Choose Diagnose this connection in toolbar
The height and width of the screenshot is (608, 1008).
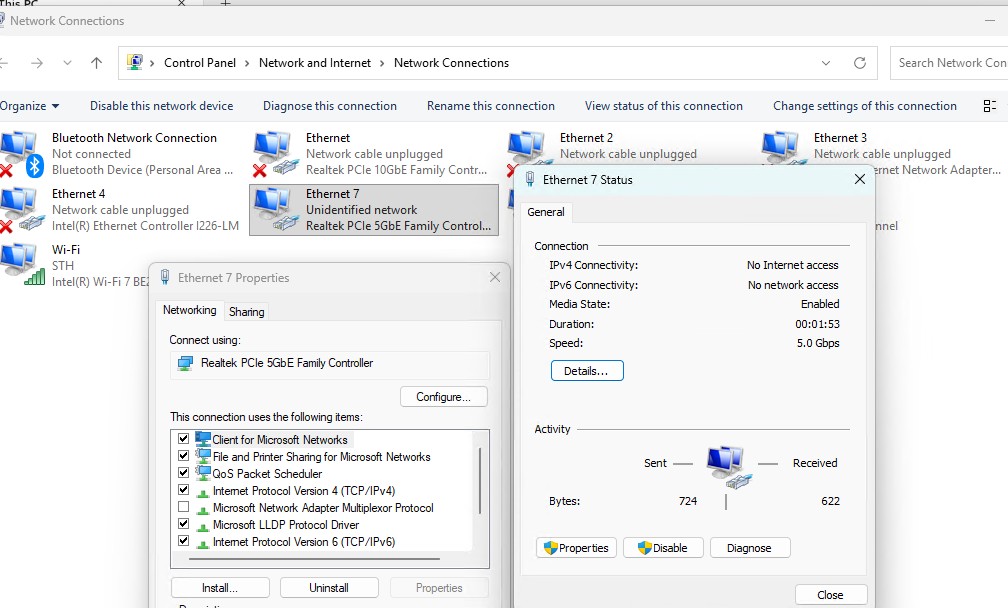click(329, 106)
